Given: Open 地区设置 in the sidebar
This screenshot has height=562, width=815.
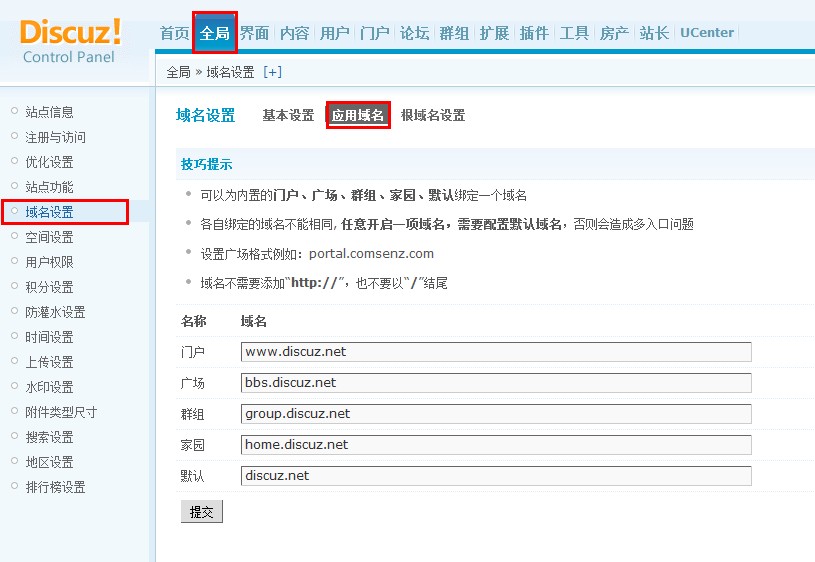Looking at the screenshot, I should (49, 462).
